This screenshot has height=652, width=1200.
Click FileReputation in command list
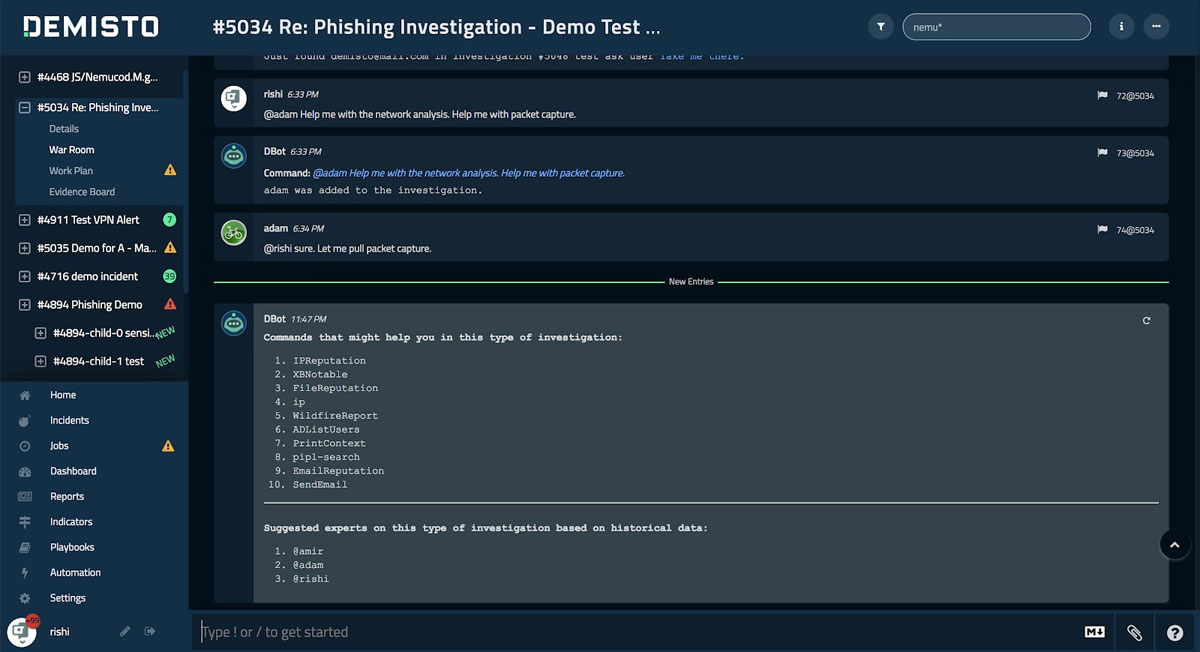pyautogui.click(x=335, y=388)
